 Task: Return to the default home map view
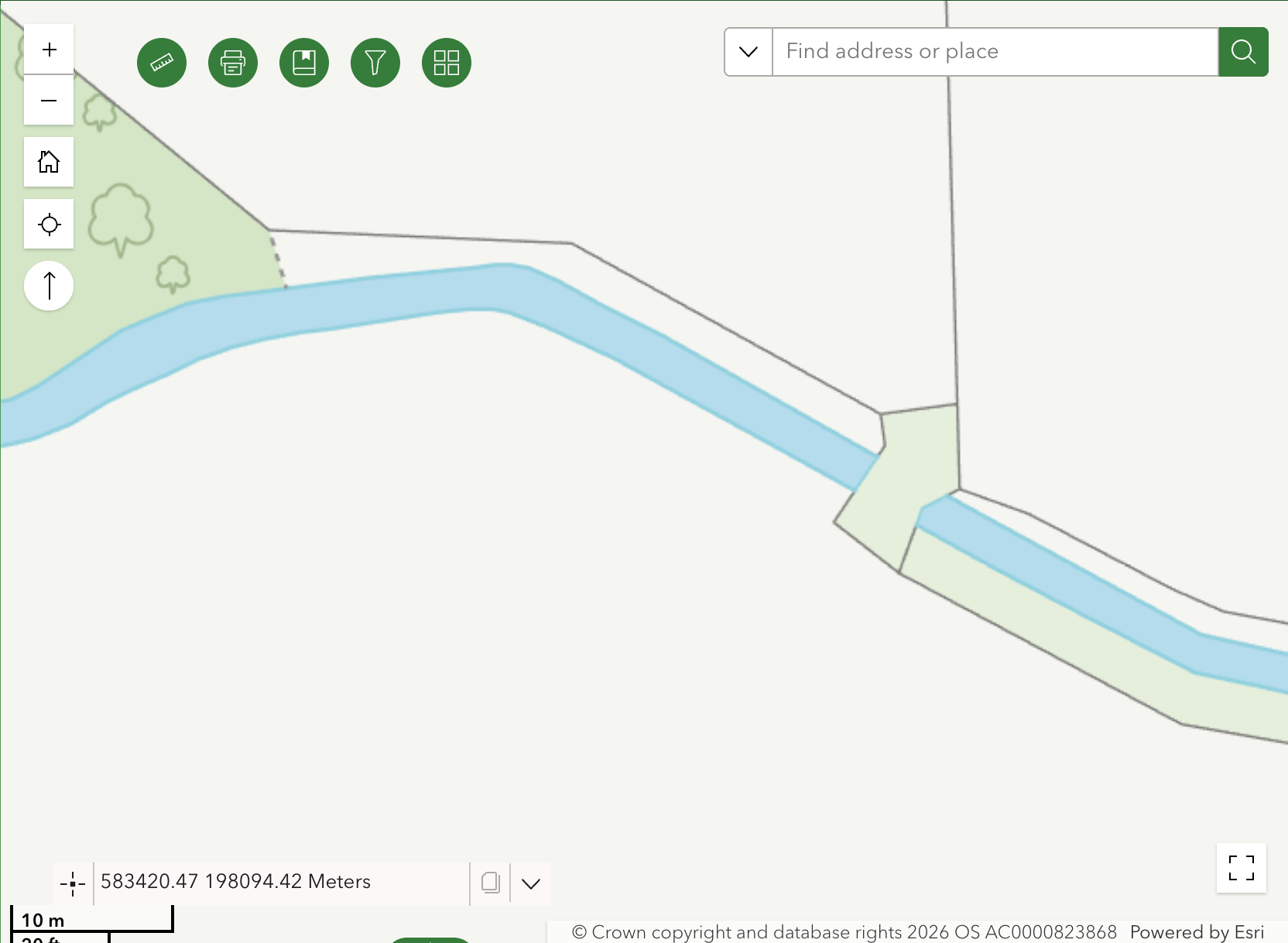[x=49, y=162]
